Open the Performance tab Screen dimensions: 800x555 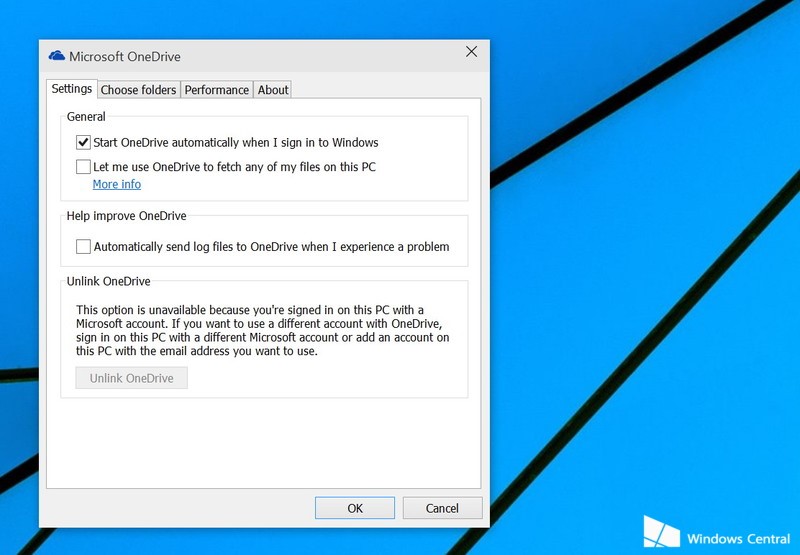click(x=217, y=90)
